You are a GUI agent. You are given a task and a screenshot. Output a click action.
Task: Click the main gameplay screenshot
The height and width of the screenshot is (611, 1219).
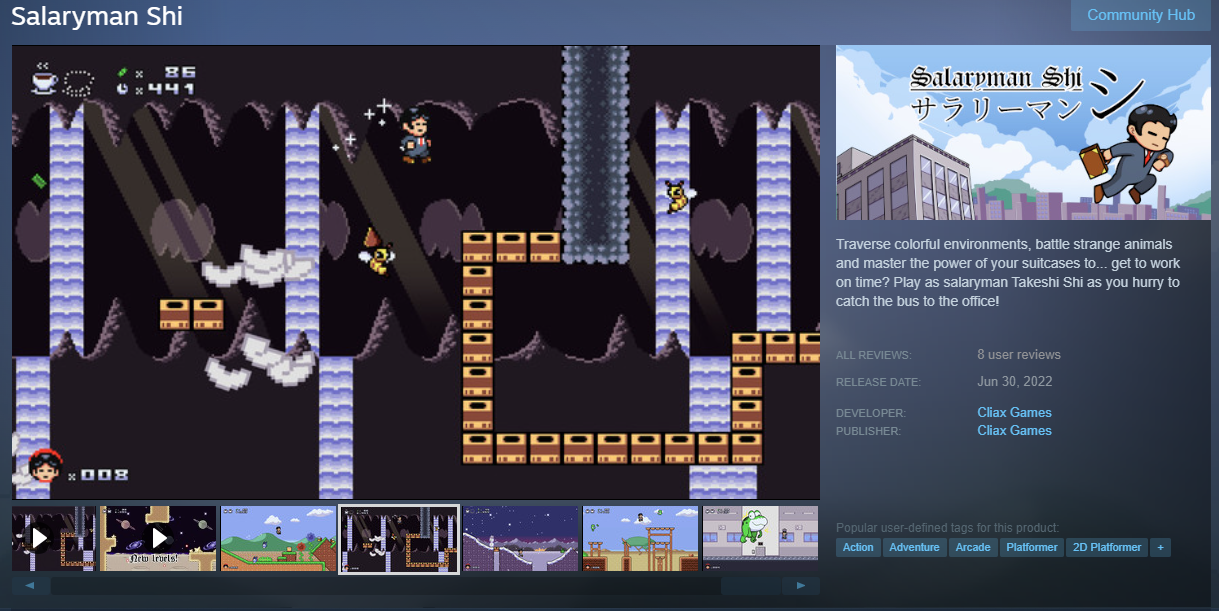click(416, 272)
